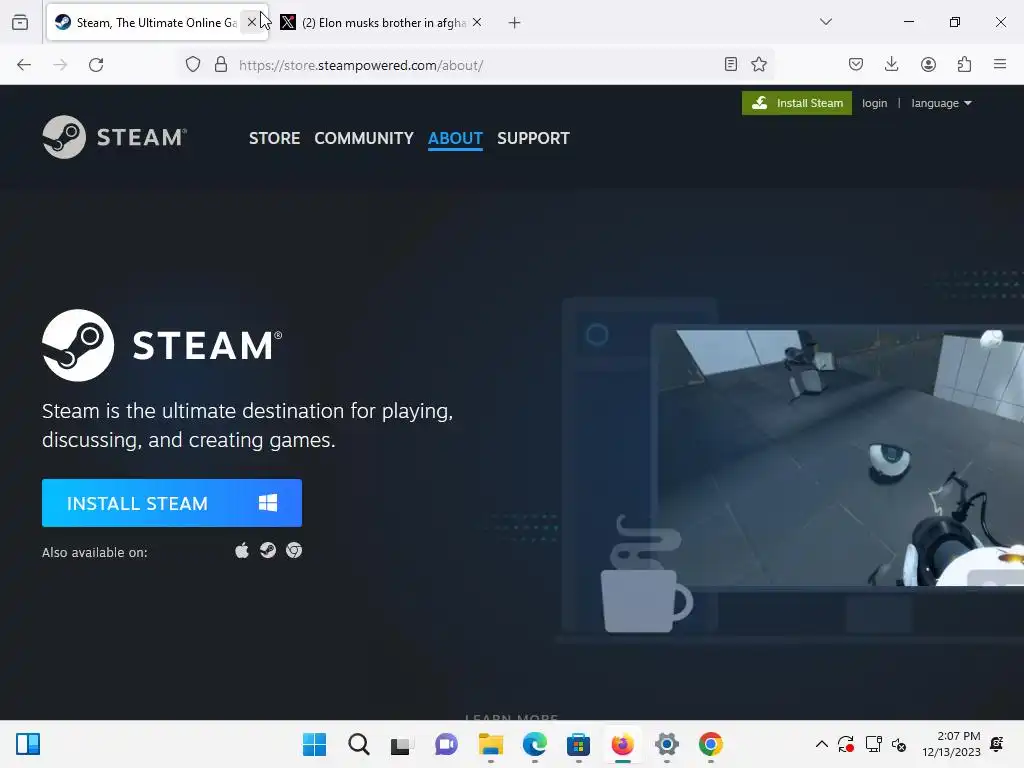
Task: Open the tracking protection shield
Action: tap(193, 65)
